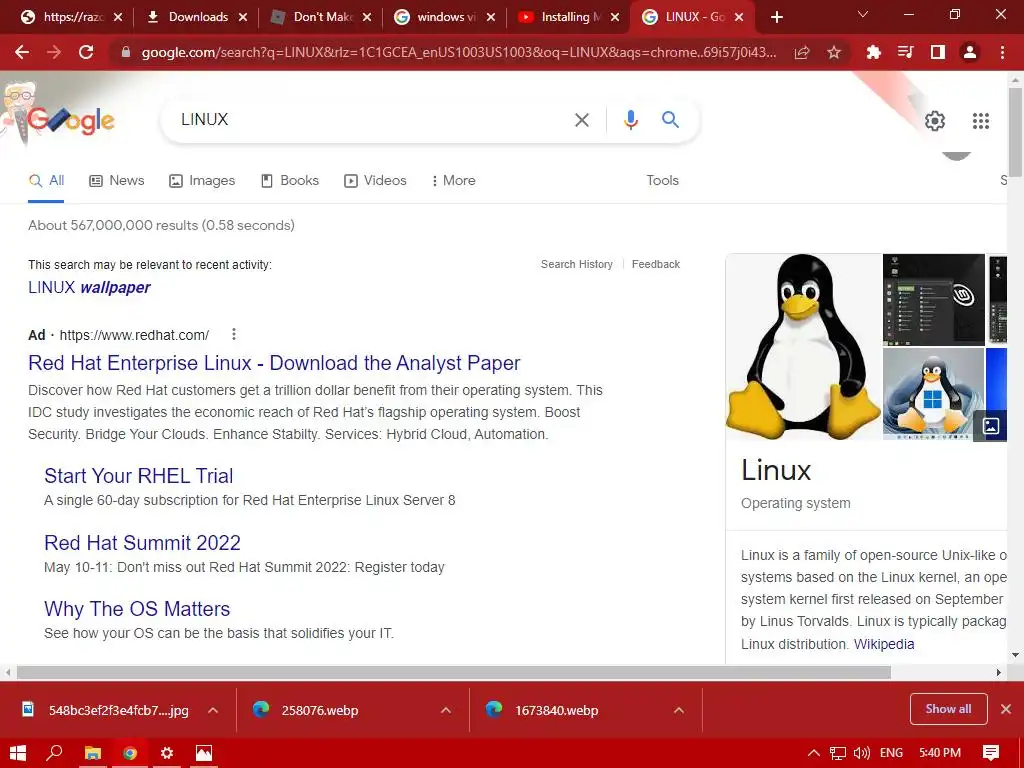Click Show all downloads button
Screen dimensions: 1024x768
point(948,709)
